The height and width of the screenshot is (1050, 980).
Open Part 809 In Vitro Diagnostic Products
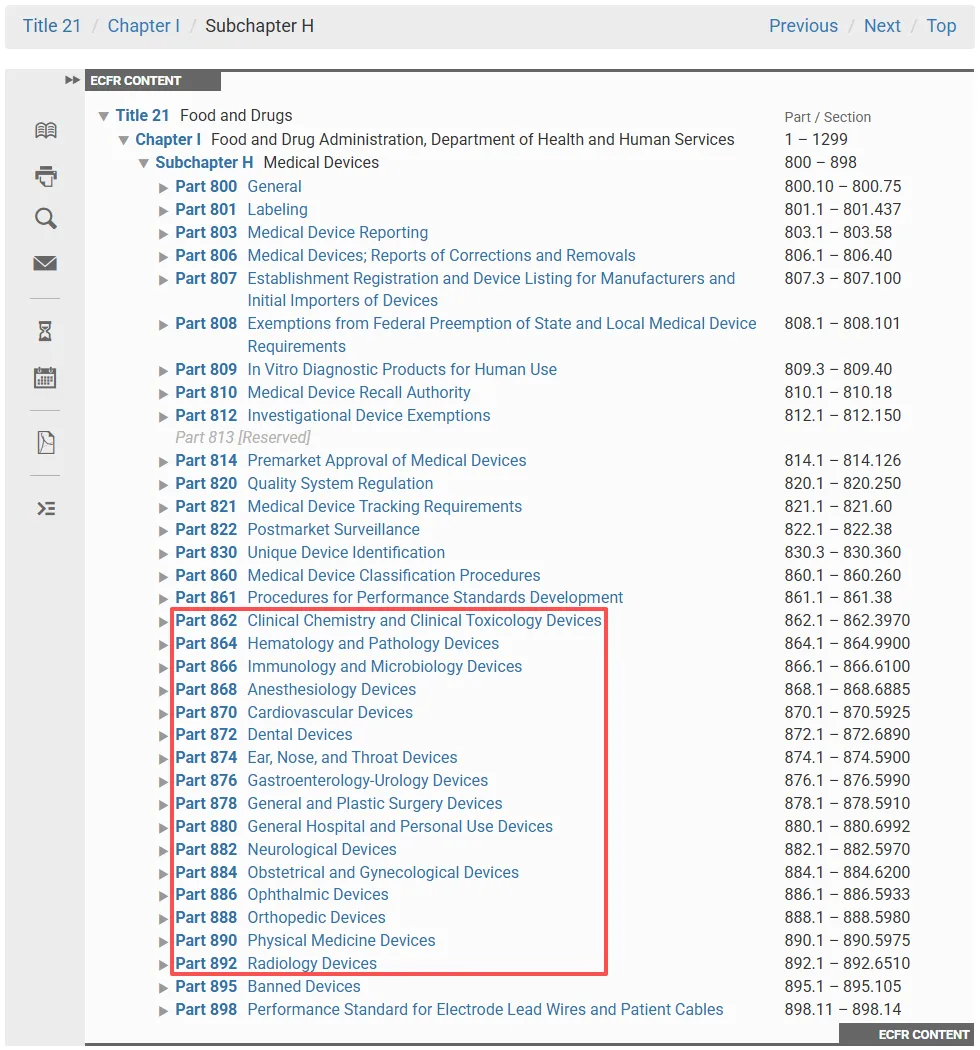(366, 369)
